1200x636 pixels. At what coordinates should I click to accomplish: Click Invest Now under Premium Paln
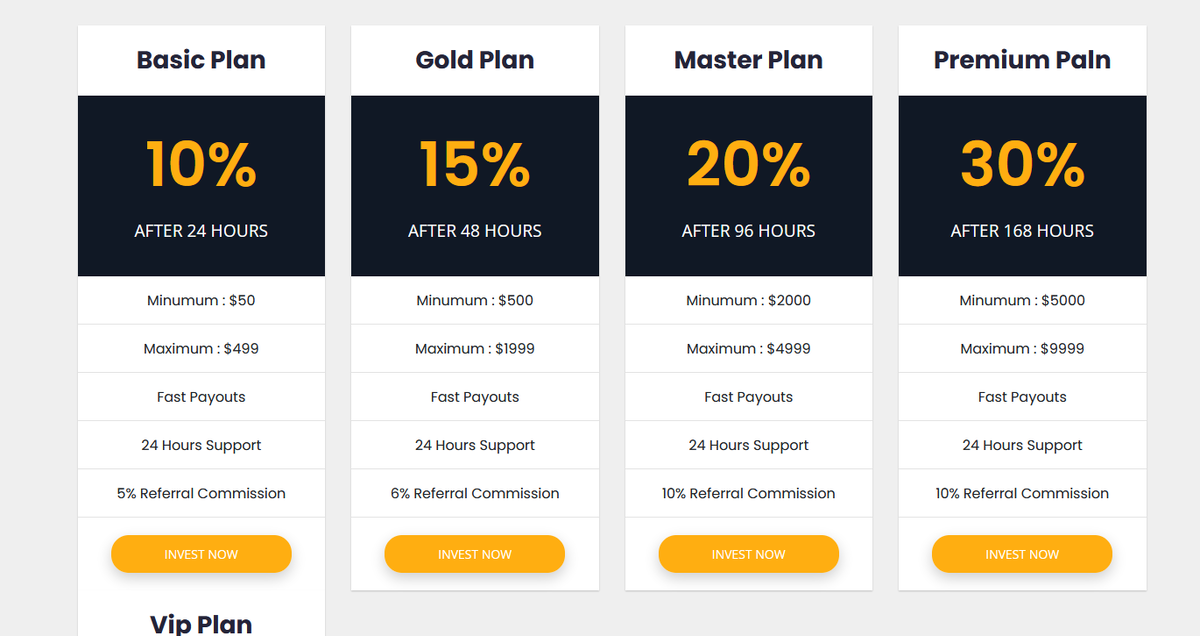(x=1022, y=554)
